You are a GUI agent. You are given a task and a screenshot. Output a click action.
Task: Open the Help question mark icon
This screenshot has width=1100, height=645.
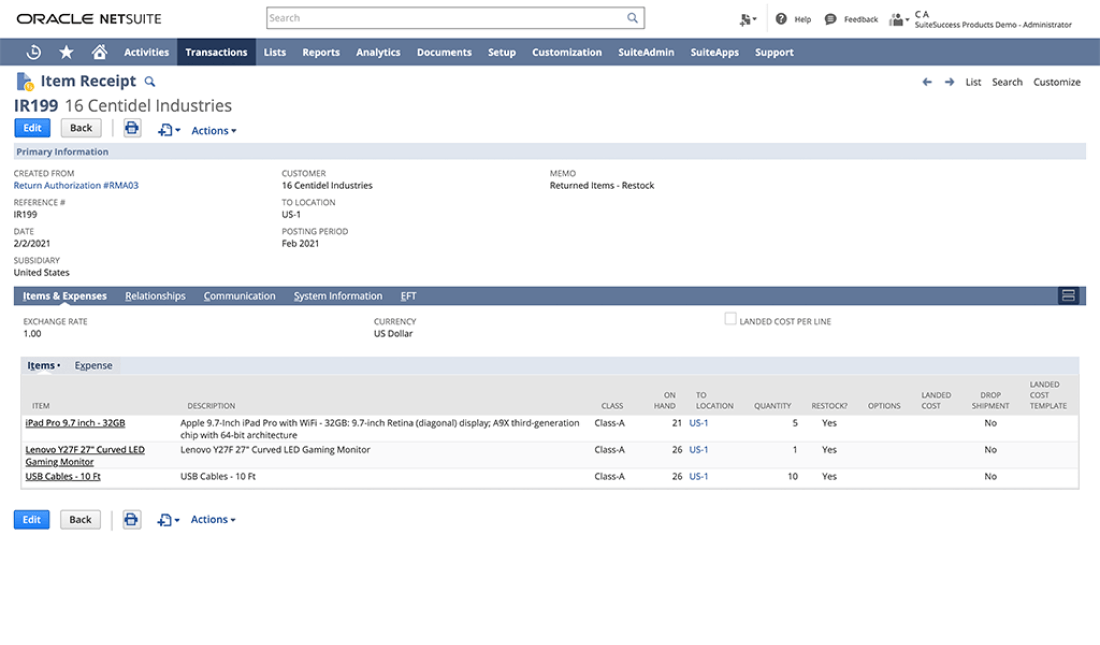pyautogui.click(x=781, y=19)
